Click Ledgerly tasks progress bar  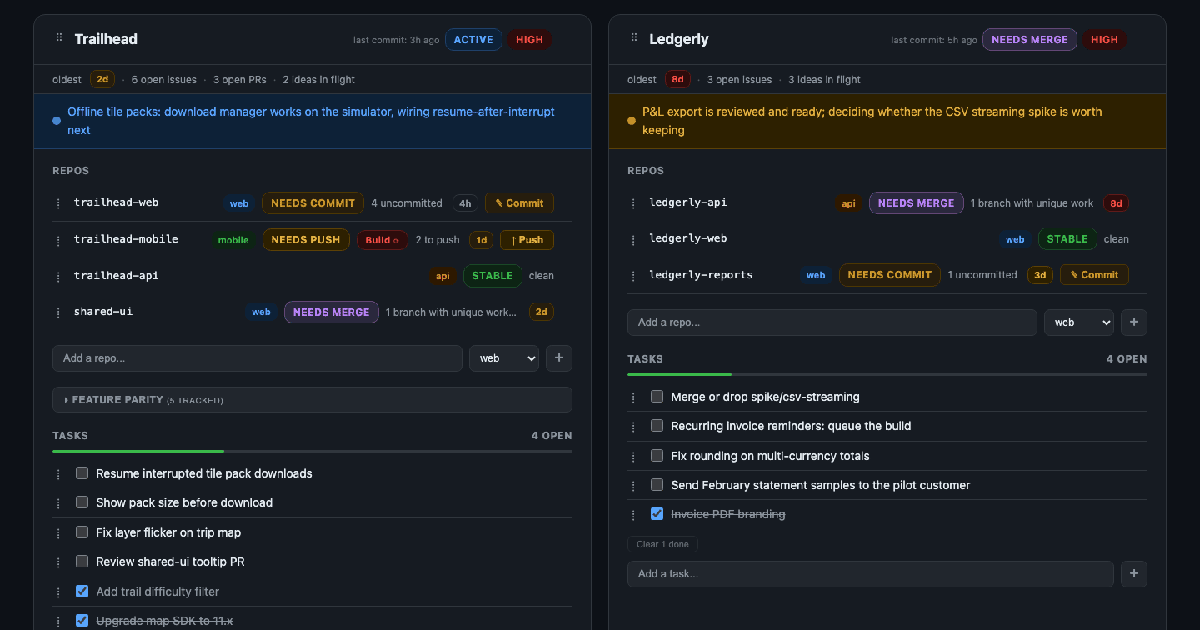887,375
